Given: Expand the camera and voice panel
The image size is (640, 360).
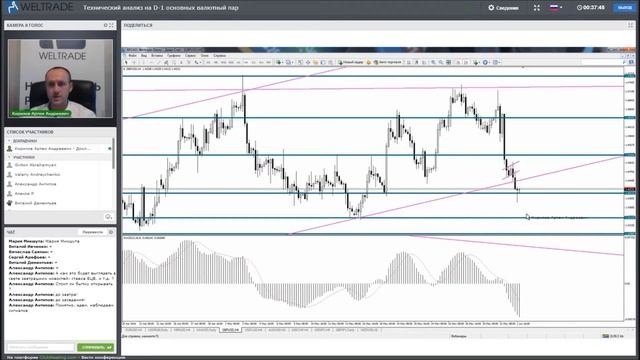Looking at the screenshot, I should (x=111, y=25).
